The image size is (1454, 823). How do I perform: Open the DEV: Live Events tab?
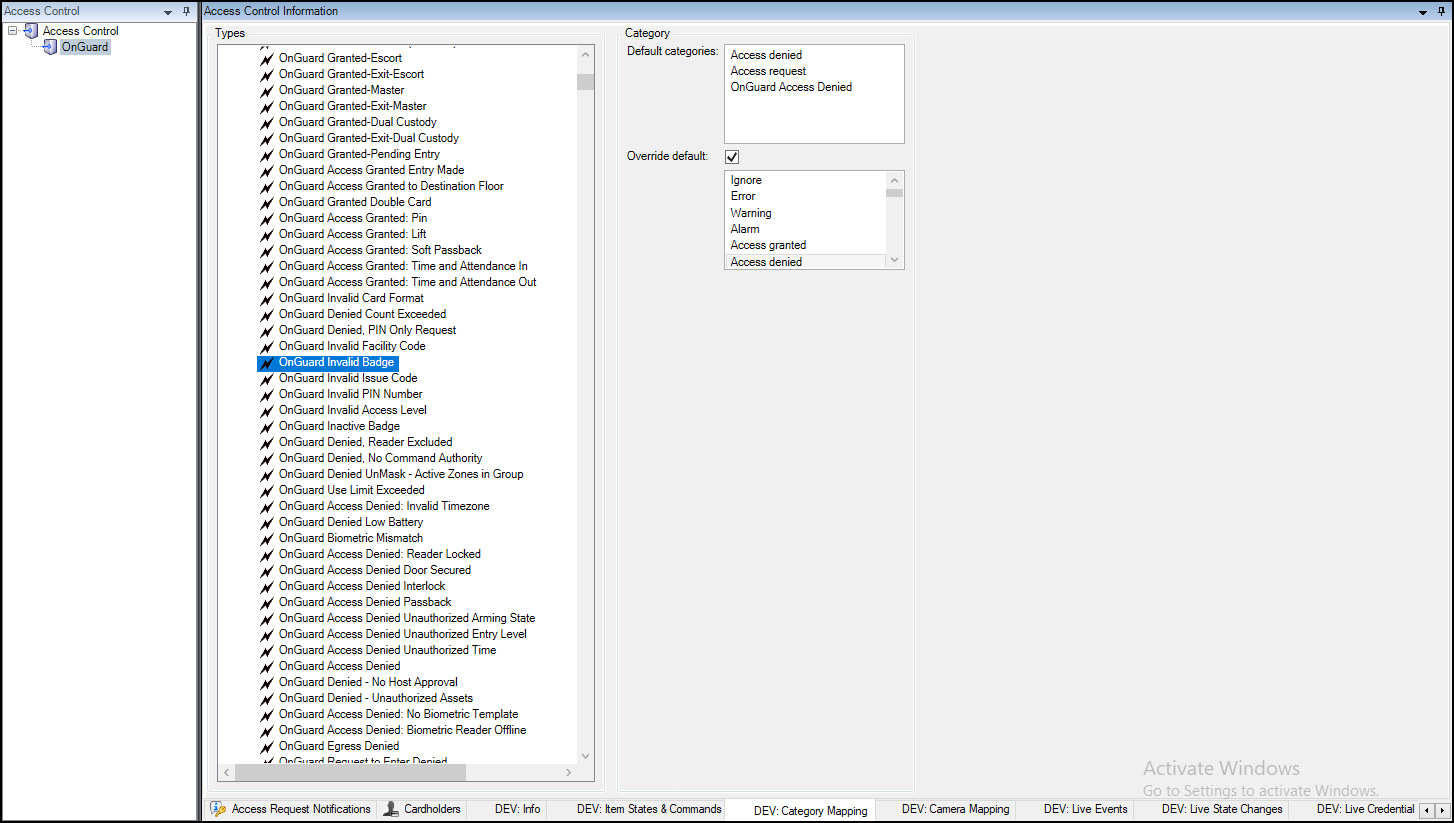tap(1086, 809)
